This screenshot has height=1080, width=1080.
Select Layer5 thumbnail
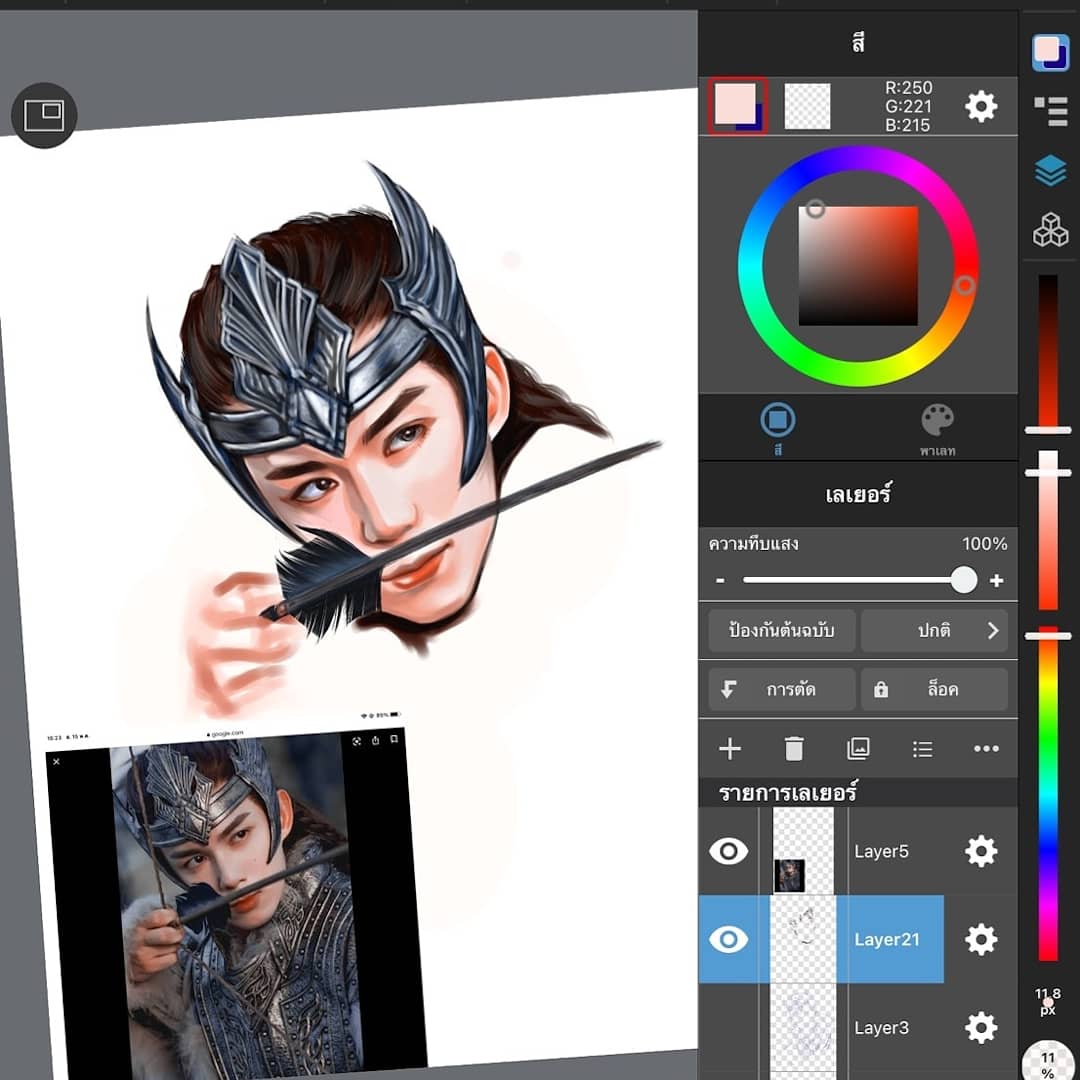tap(802, 851)
